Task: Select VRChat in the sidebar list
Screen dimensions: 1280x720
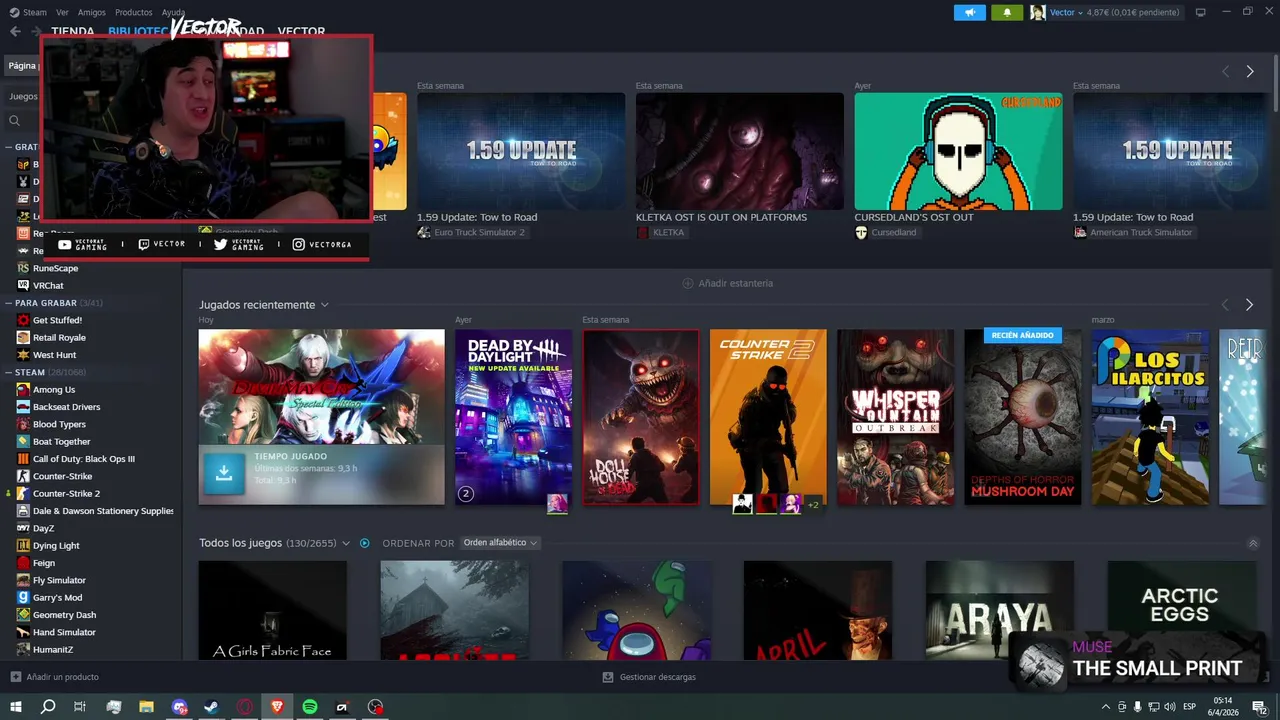Action: (48, 286)
